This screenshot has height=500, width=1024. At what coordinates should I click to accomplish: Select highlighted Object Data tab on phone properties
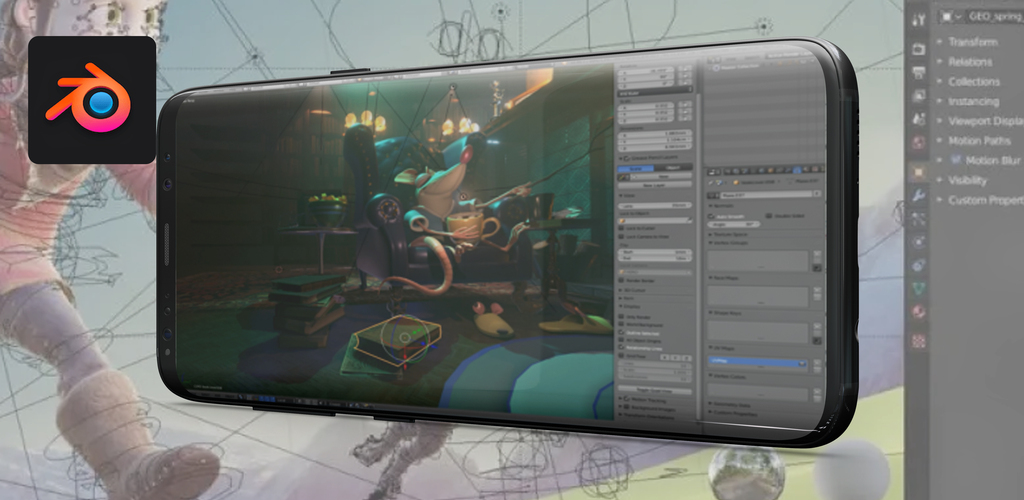click(797, 170)
